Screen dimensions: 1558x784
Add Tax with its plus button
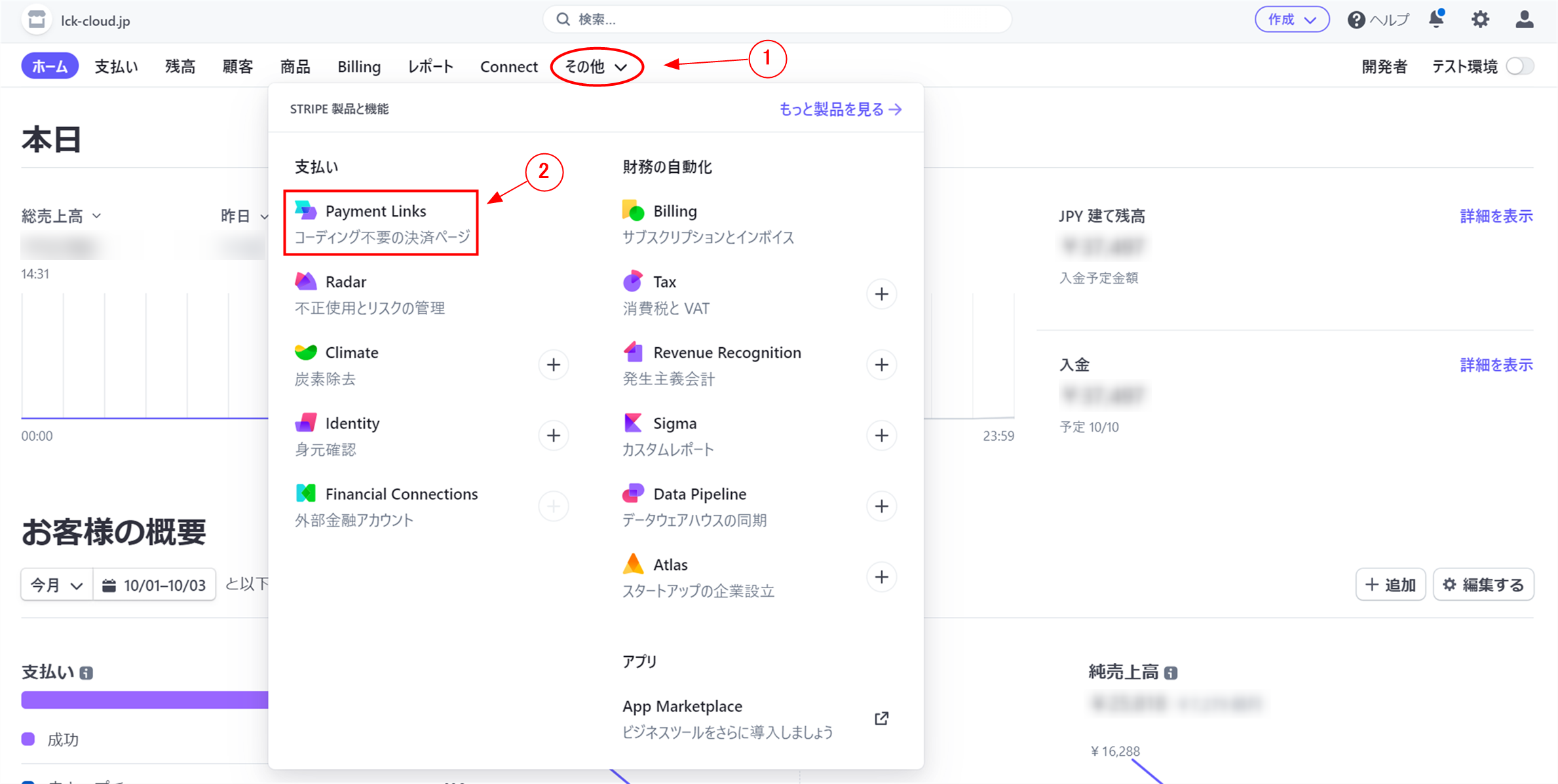point(882,294)
